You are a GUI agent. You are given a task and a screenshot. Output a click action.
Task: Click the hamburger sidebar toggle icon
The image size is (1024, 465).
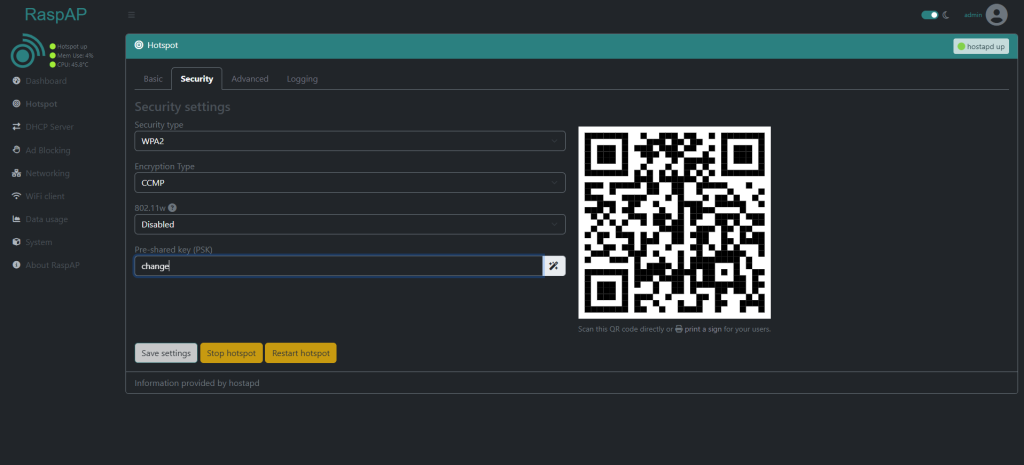tap(131, 15)
